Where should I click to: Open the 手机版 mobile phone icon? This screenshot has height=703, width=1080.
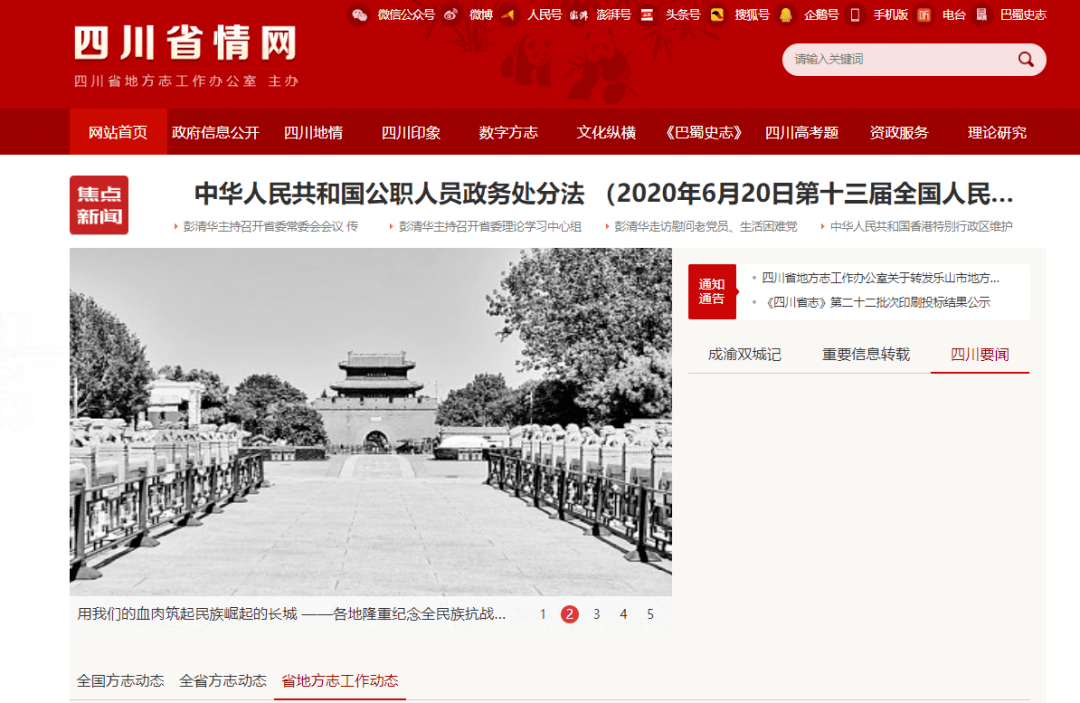(x=855, y=15)
